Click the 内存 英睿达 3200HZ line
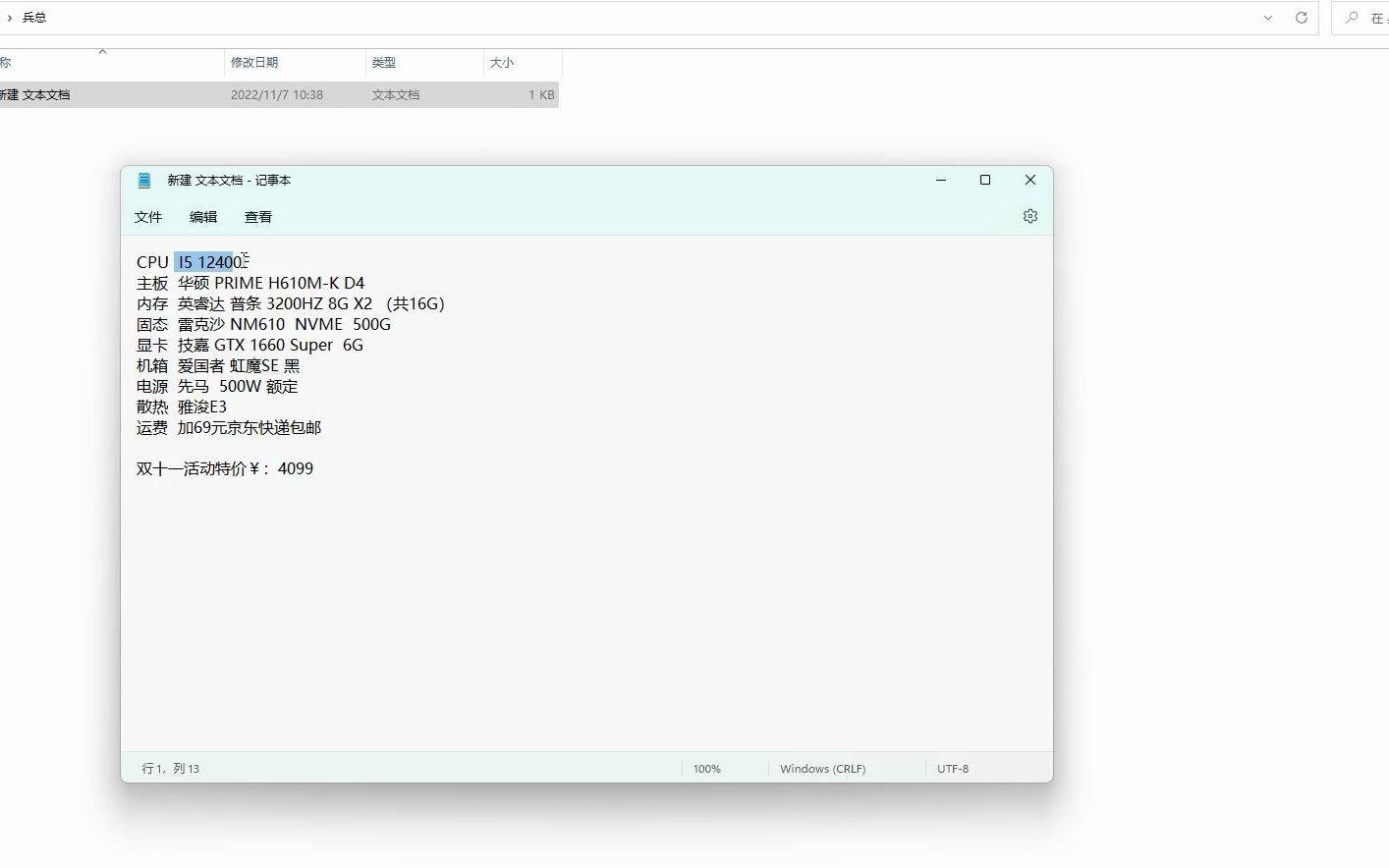1389x868 pixels. (x=291, y=303)
